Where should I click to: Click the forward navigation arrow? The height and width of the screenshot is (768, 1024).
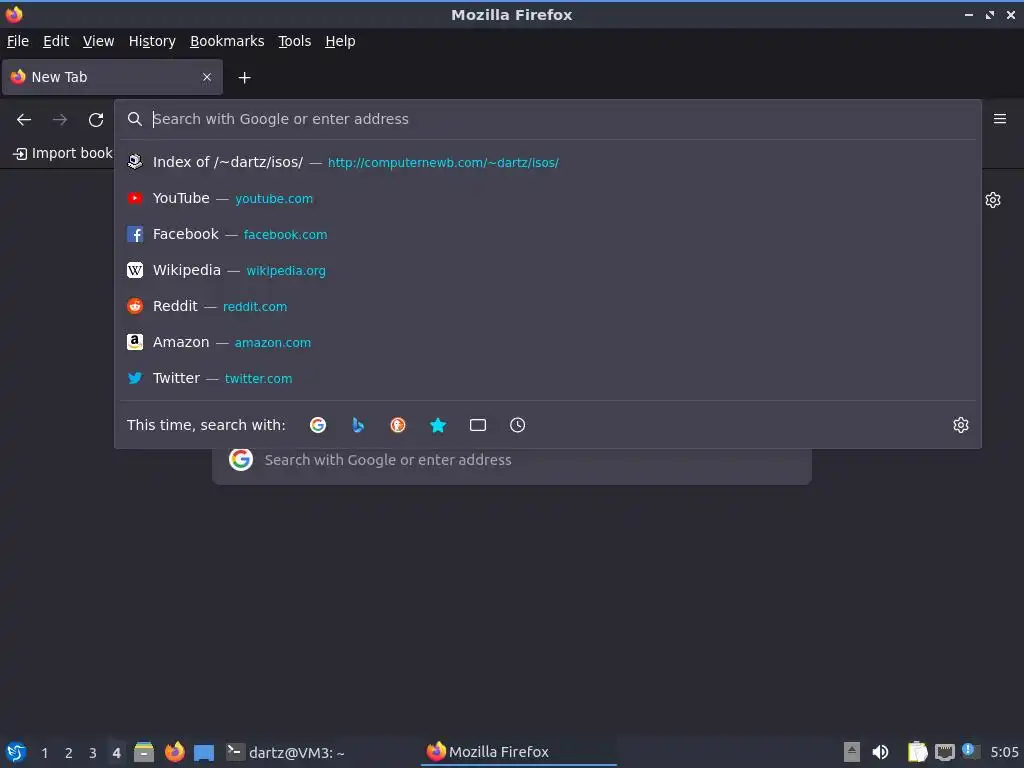(x=60, y=120)
